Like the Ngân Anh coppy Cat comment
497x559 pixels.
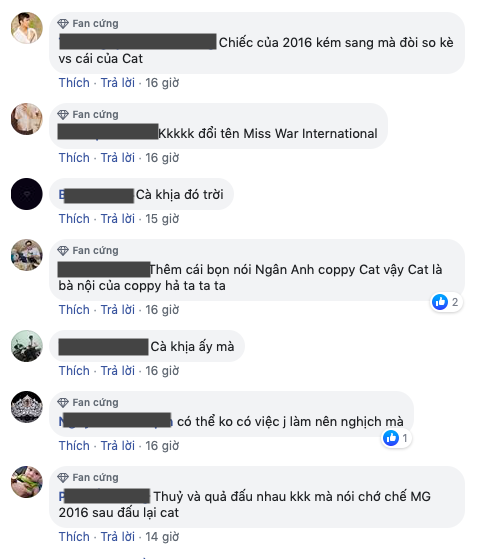(74, 310)
